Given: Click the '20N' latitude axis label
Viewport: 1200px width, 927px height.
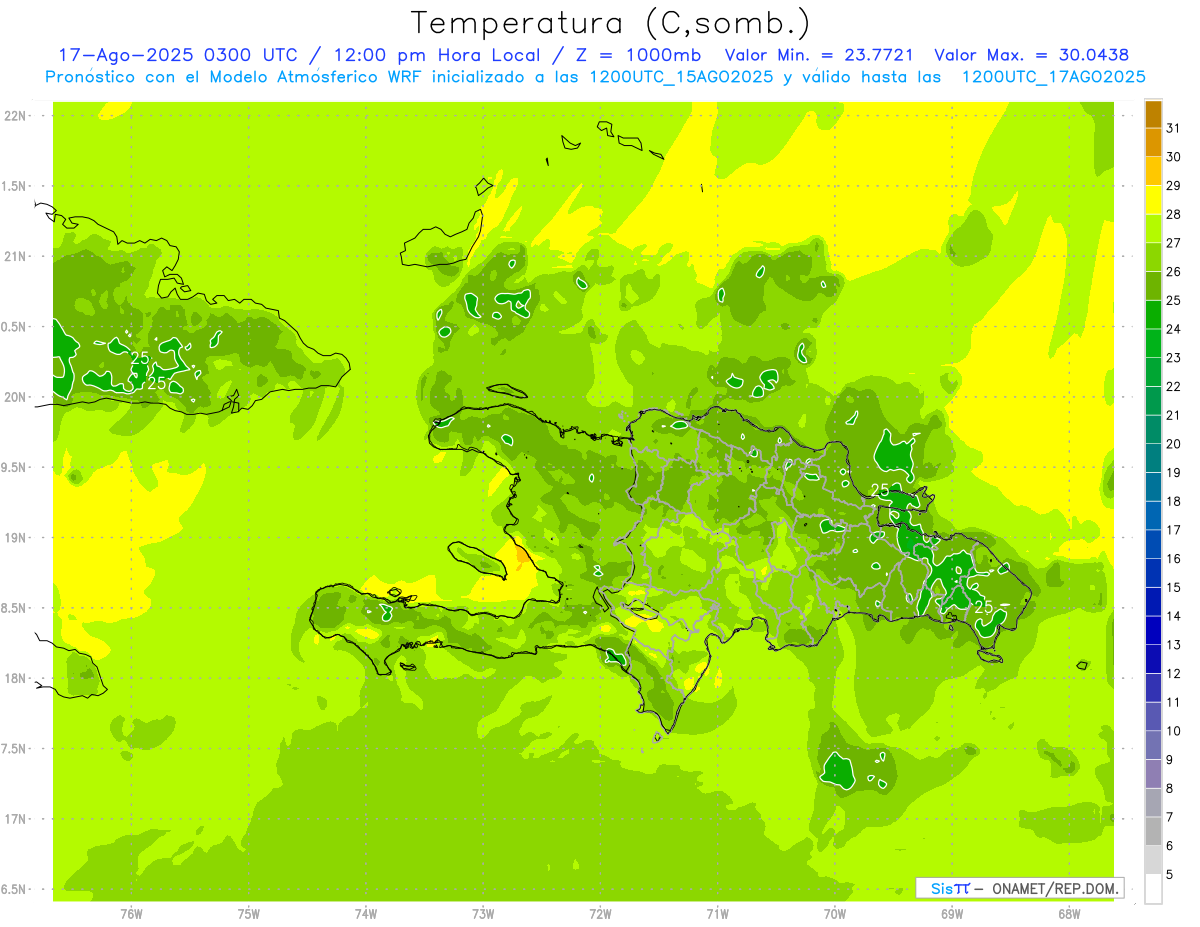Looking at the screenshot, I should pyautogui.click(x=16, y=397).
